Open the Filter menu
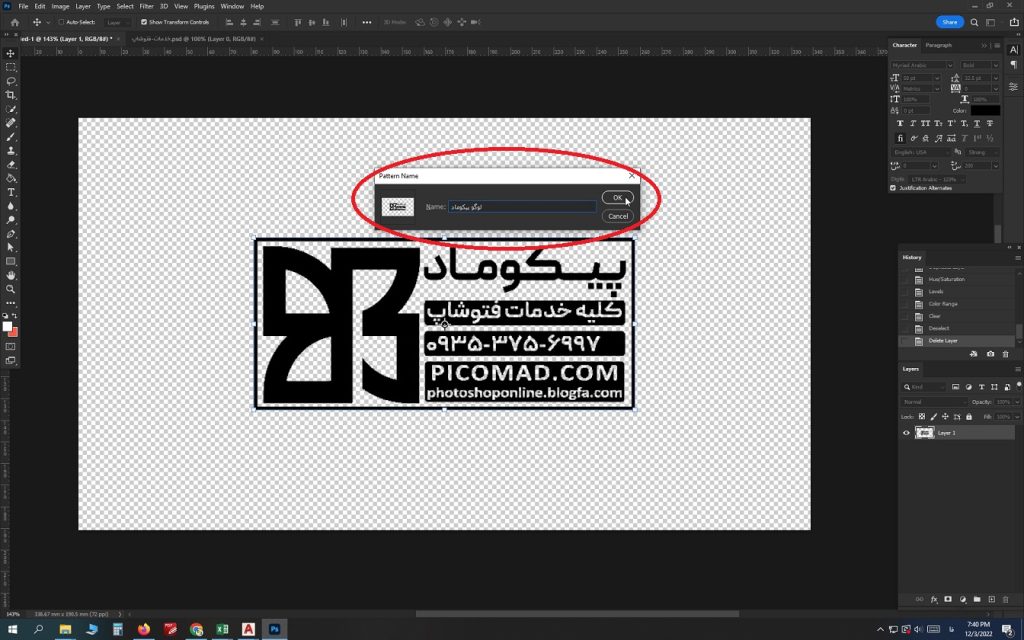1024x640 pixels. (146, 6)
